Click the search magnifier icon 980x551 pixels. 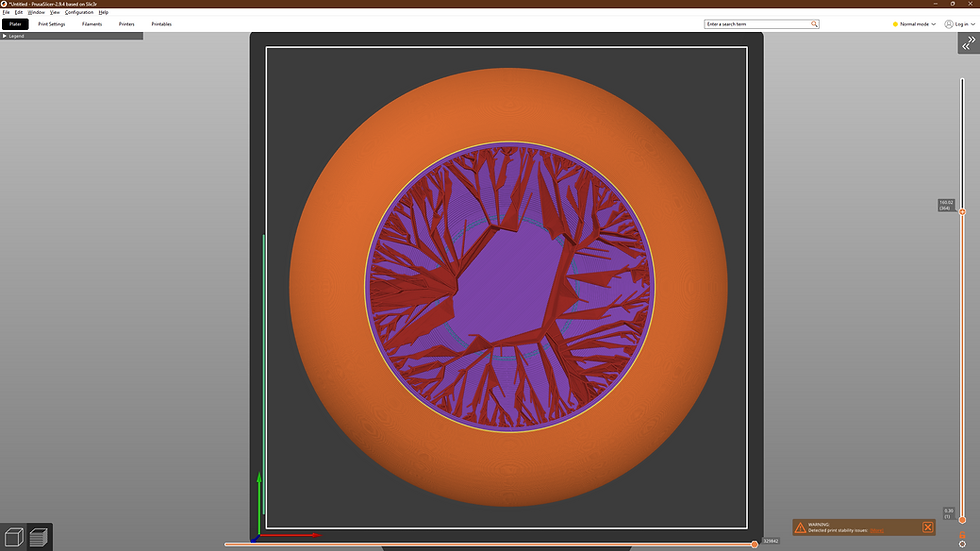click(814, 24)
